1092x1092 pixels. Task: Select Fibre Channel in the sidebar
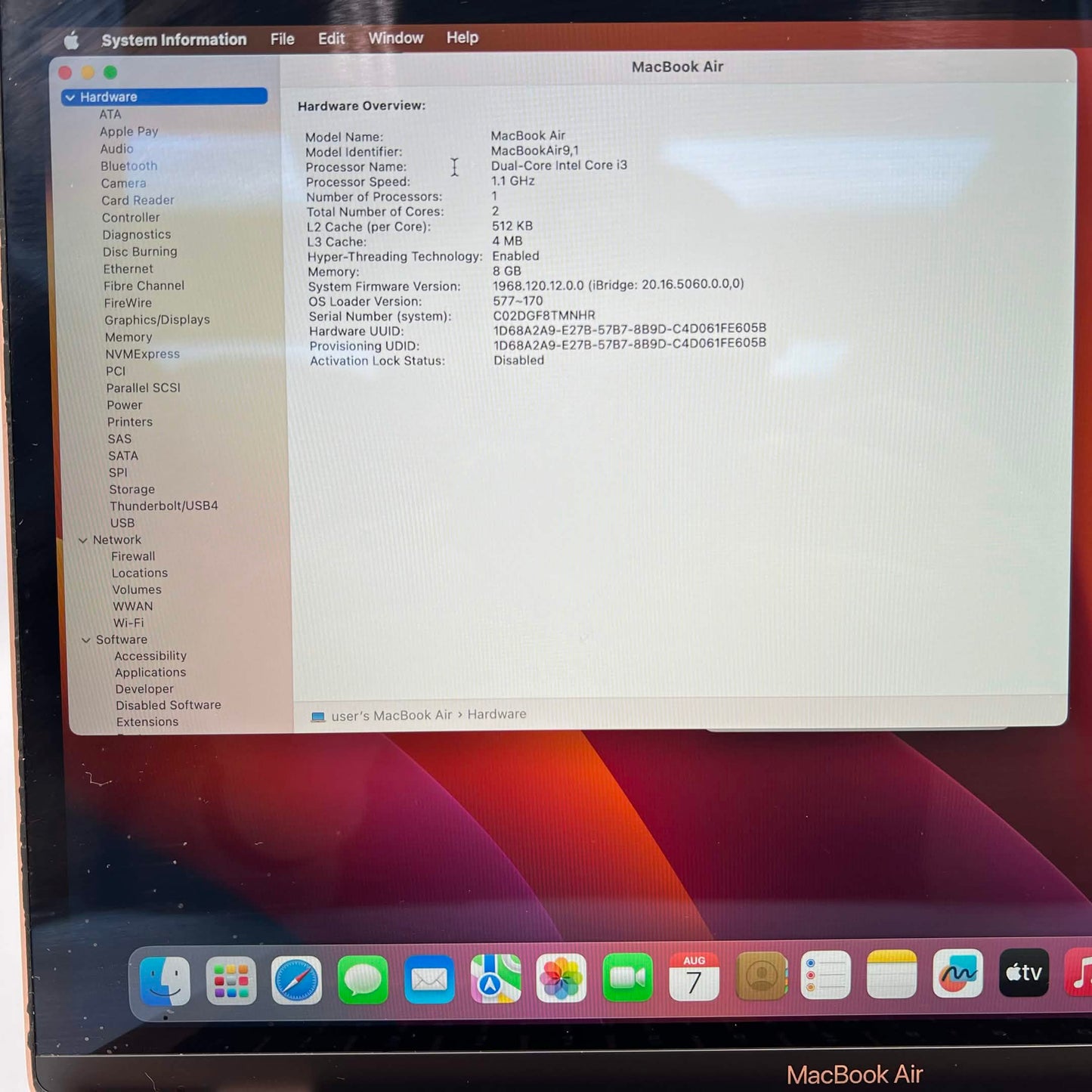pos(144,286)
